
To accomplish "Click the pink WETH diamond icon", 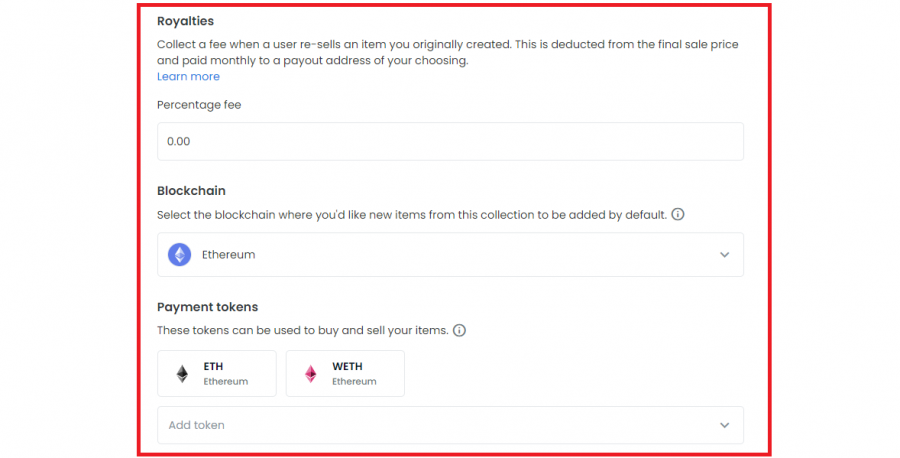I will [x=311, y=374].
